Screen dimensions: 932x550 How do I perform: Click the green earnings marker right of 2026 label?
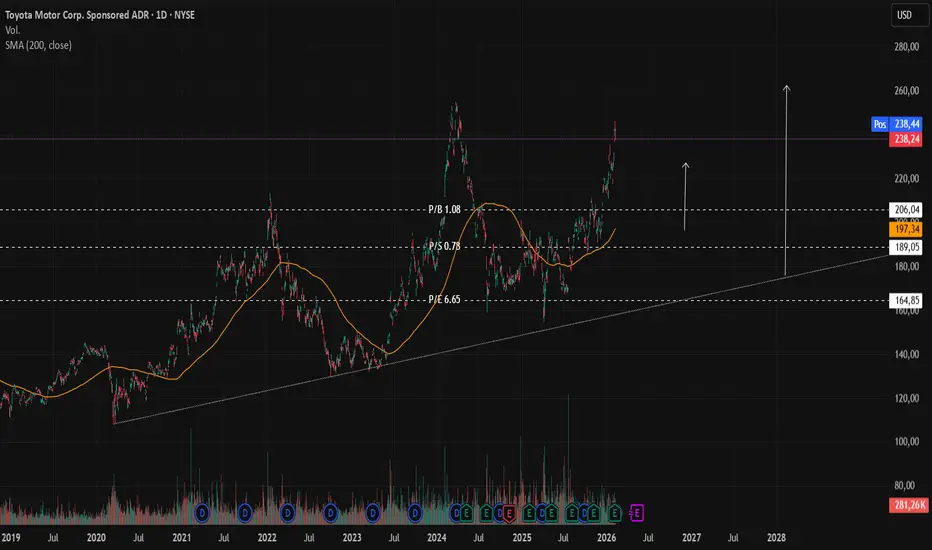click(x=615, y=513)
